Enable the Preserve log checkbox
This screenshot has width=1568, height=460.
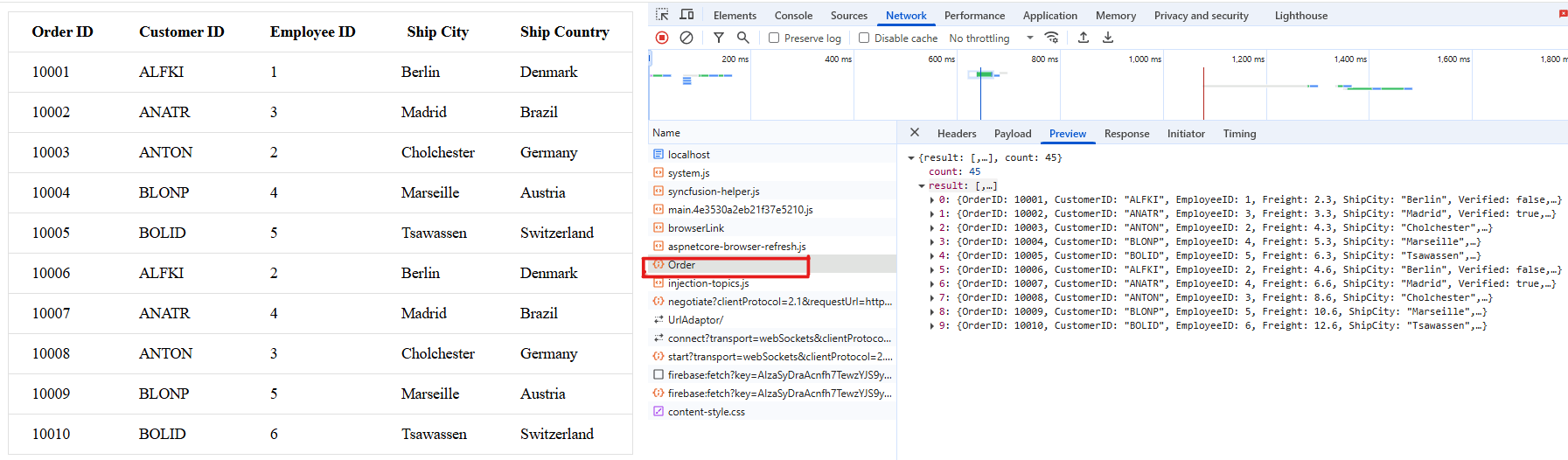[x=774, y=38]
